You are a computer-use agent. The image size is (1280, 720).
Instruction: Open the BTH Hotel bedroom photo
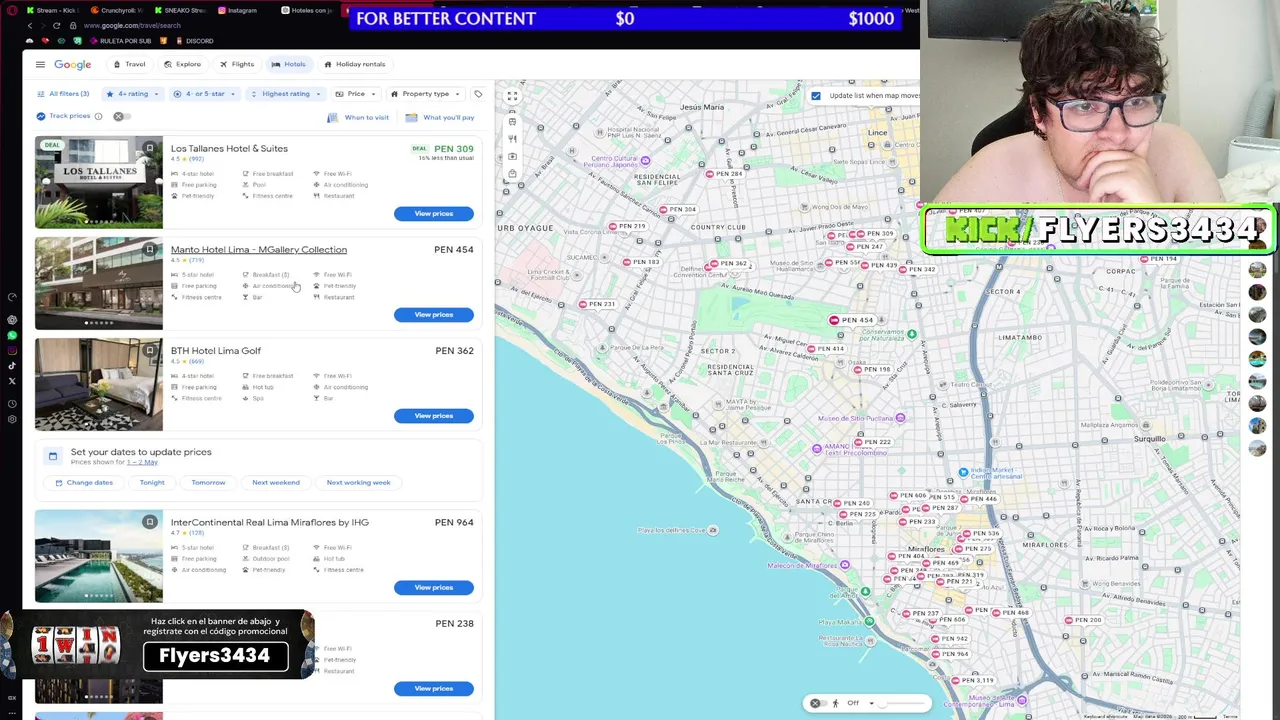tap(98, 384)
